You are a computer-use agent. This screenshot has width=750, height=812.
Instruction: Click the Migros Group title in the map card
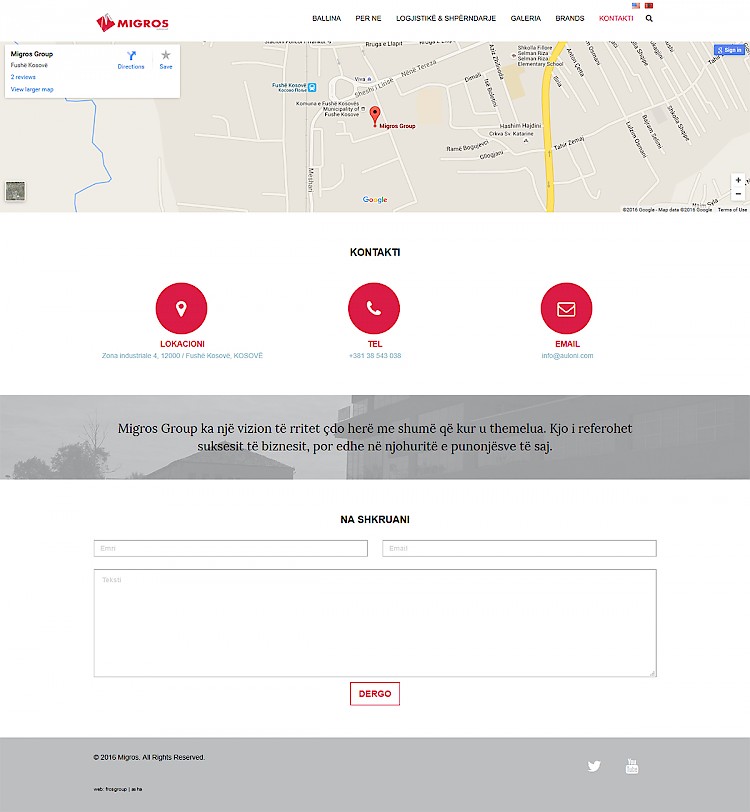32,54
